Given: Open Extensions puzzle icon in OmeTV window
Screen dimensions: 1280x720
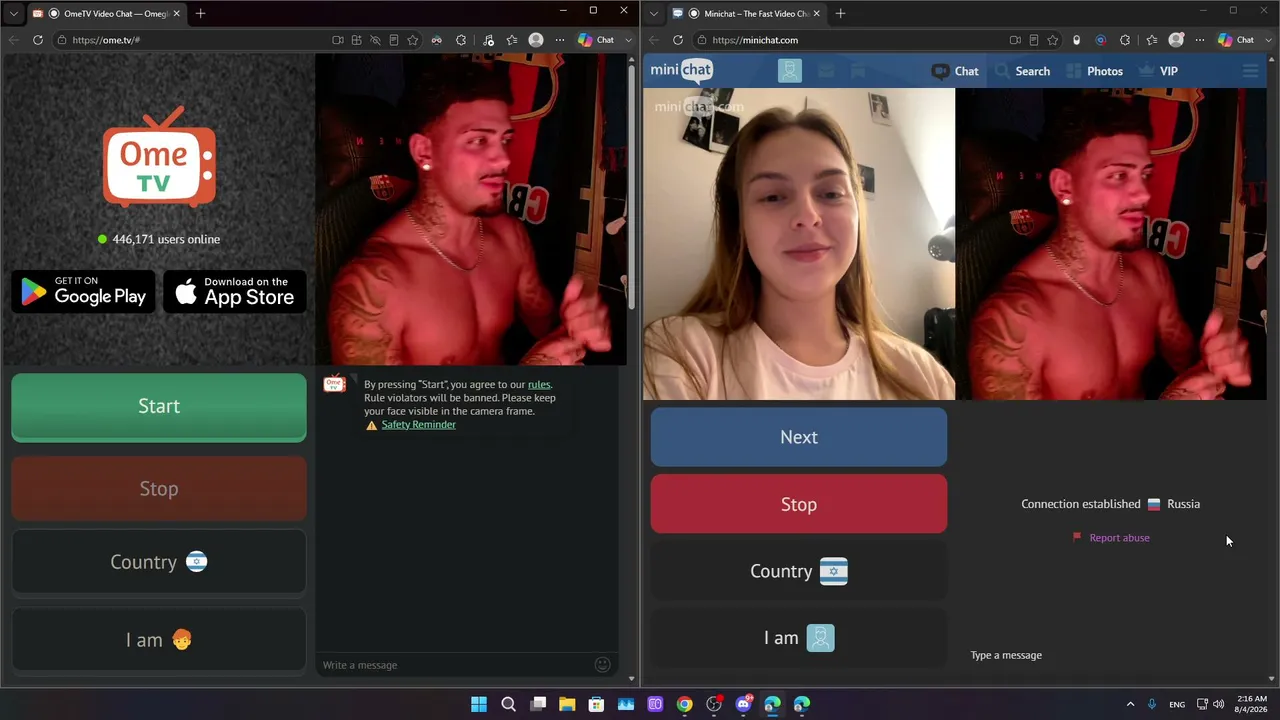Looking at the screenshot, I should pos(461,40).
